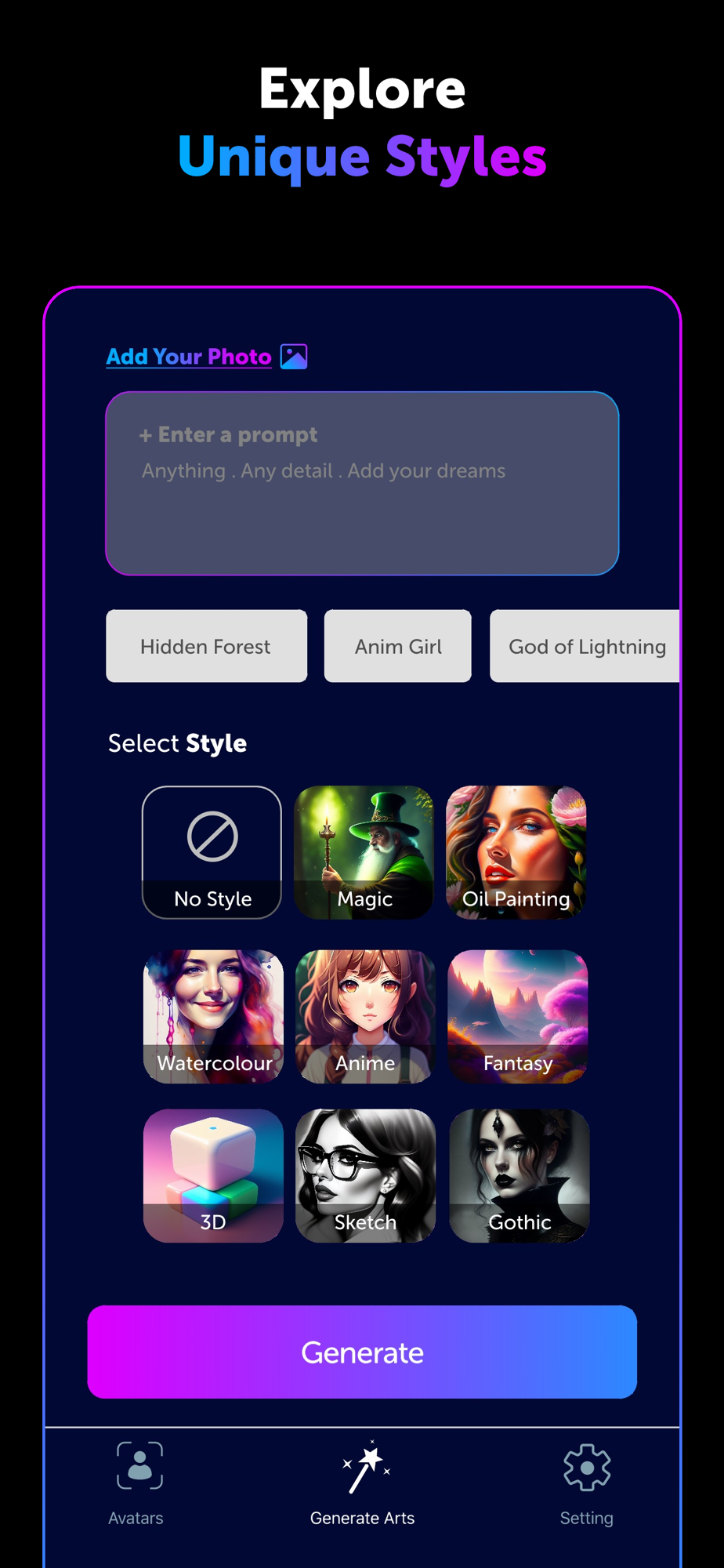Open the Avatars tab icon

[x=139, y=1465]
